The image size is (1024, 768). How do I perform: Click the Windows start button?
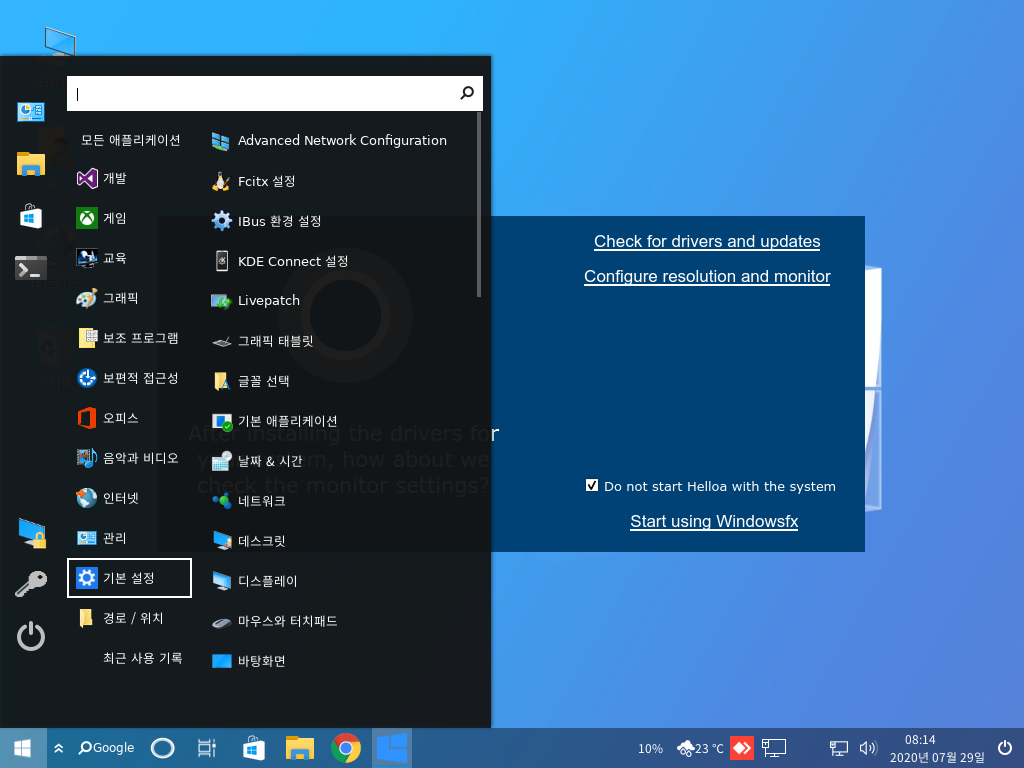[x=23, y=748]
